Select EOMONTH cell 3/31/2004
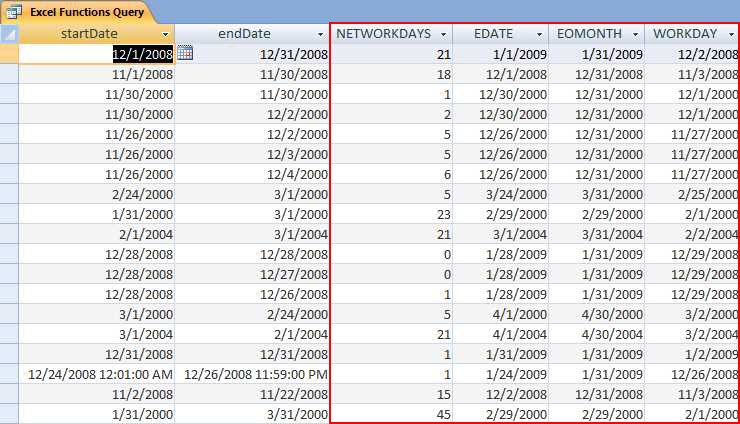Screen dimensions: 740x424 pyautogui.click(x=597, y=234)
